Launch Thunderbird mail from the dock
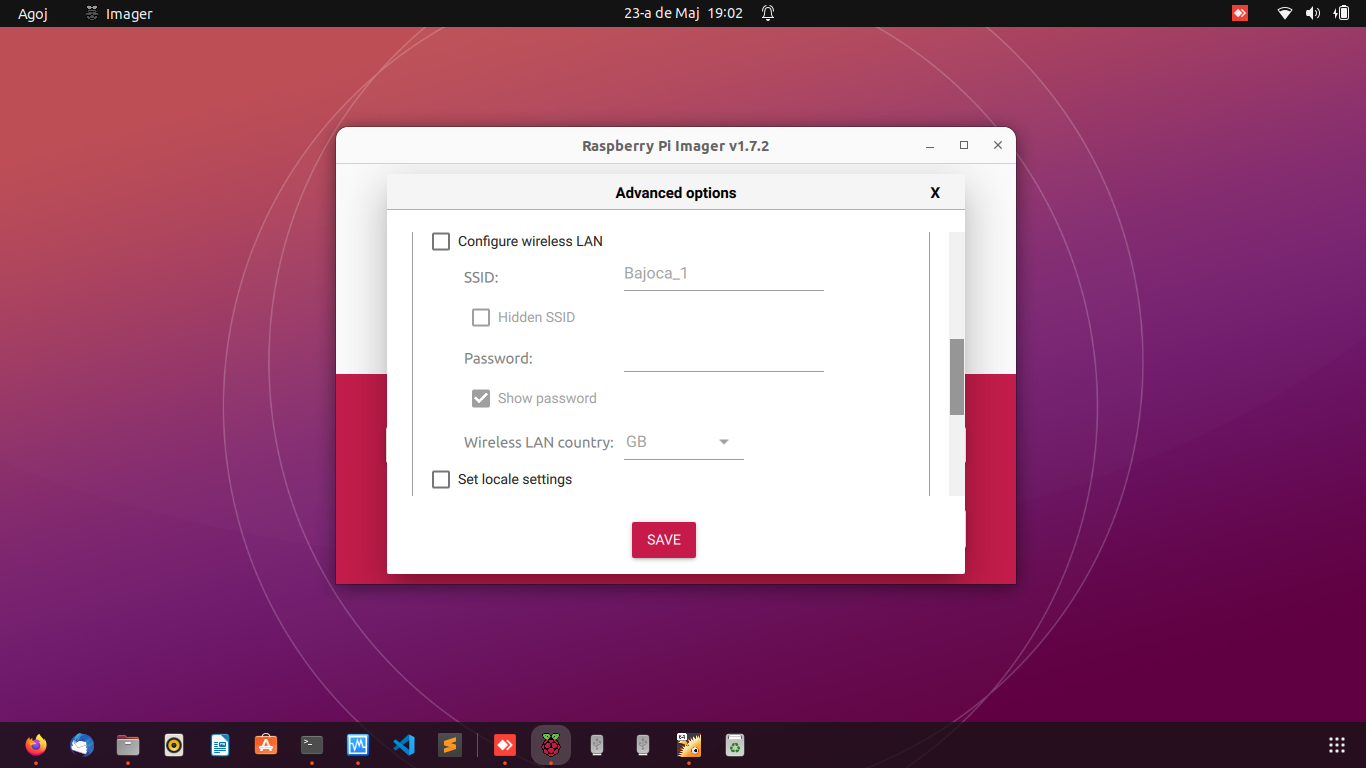Viewport: 1366px width, 768px height. 82,745
